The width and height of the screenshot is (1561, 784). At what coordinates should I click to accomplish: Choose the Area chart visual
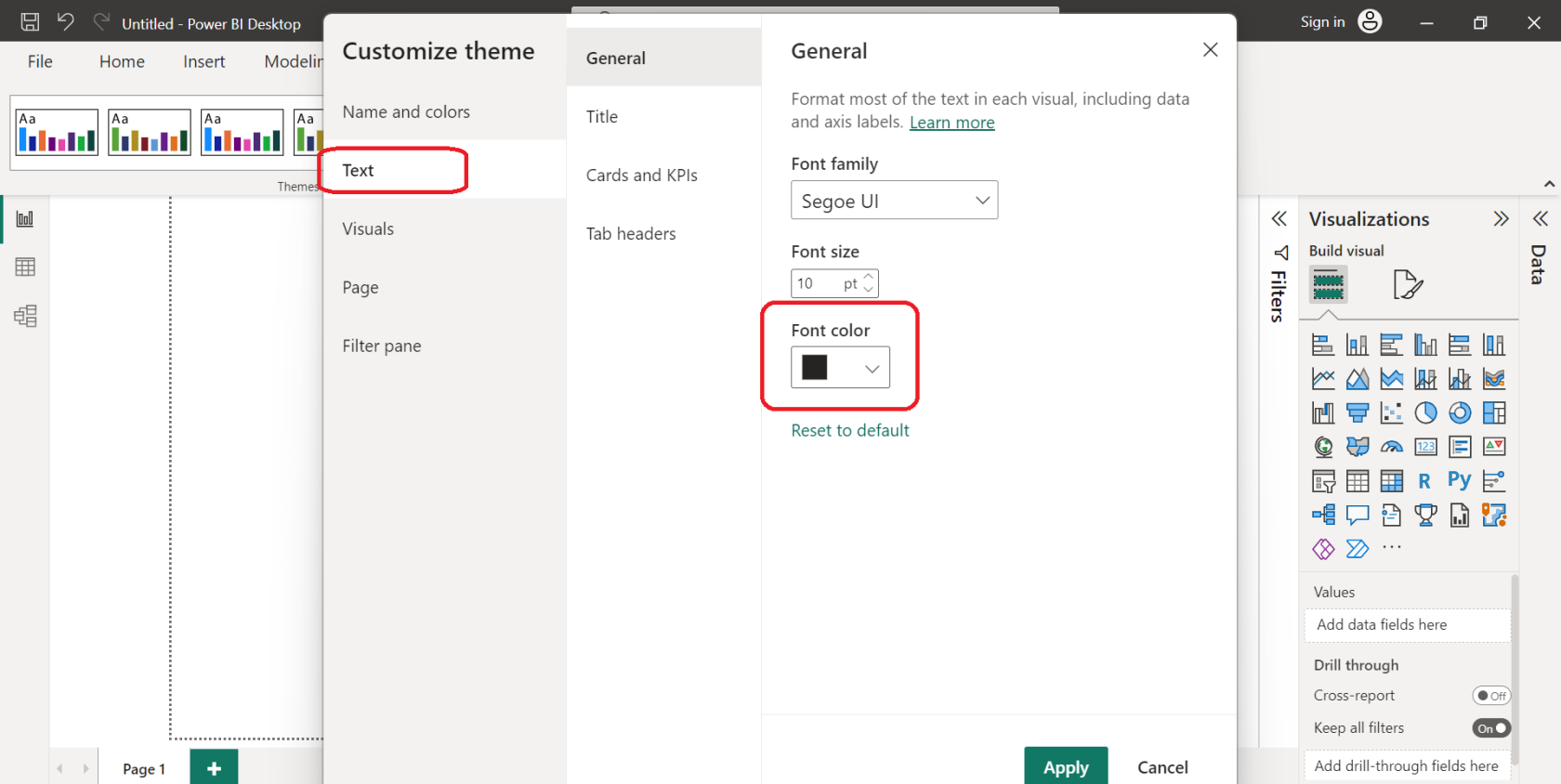click(x=1358, y=379)
